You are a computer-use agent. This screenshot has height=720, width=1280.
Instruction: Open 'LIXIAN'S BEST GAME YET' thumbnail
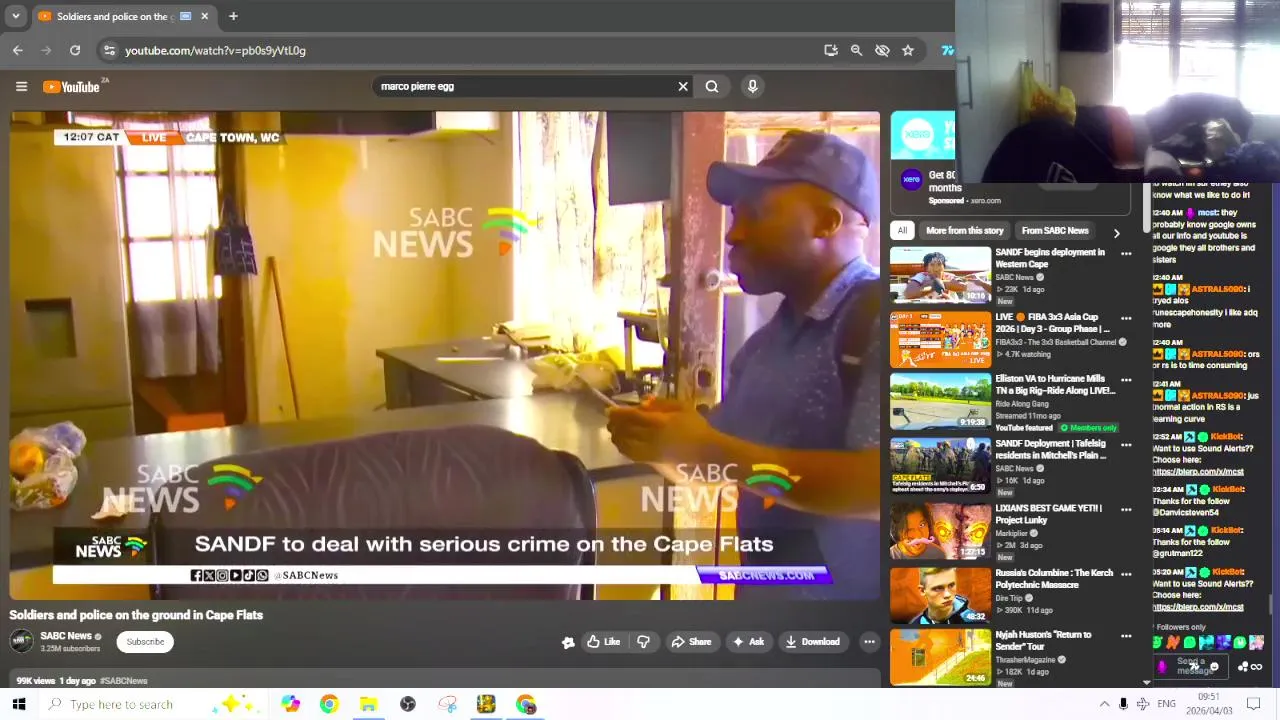tap(940, 530)
